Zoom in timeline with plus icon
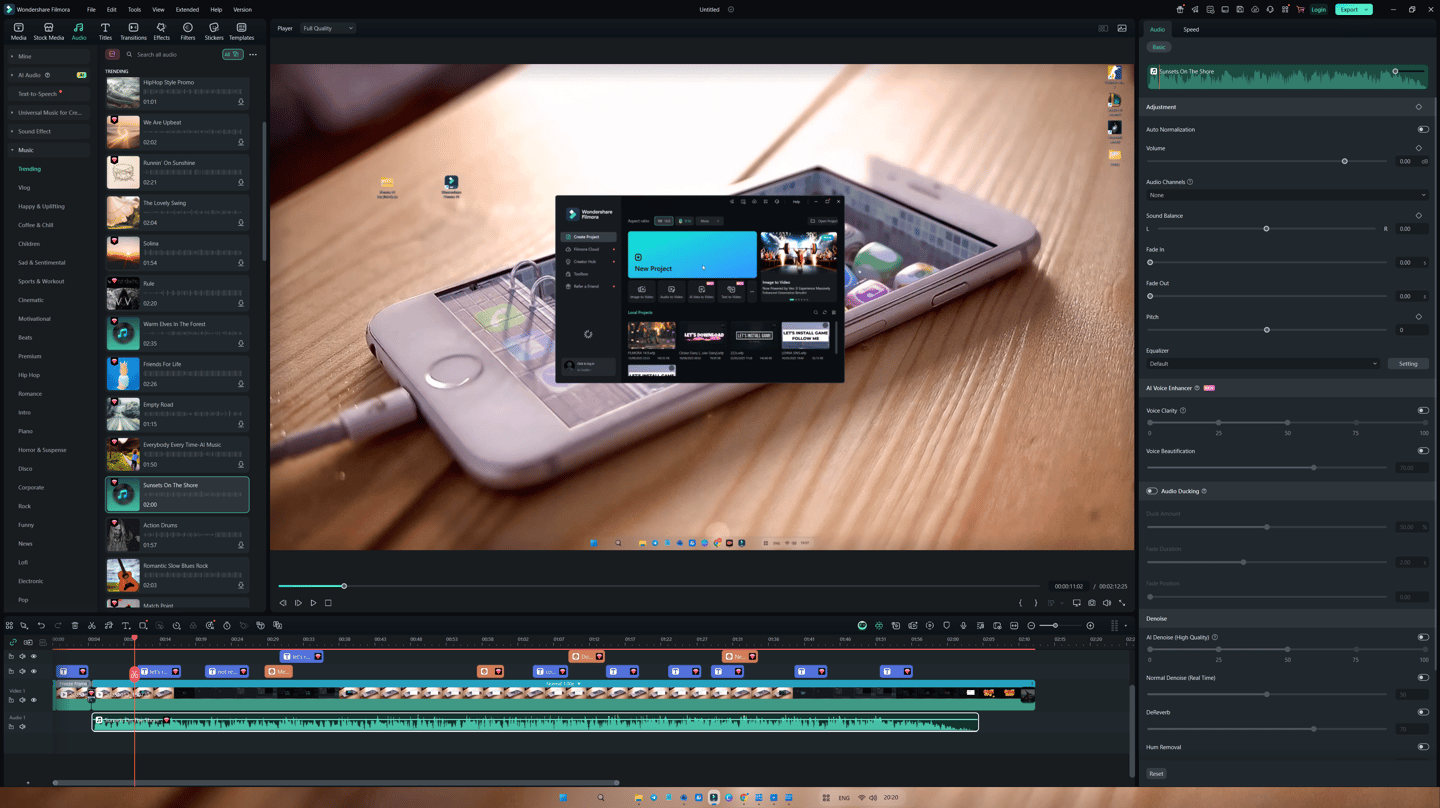Screen dimensions: 1440x808 [x=1090, y=626]
